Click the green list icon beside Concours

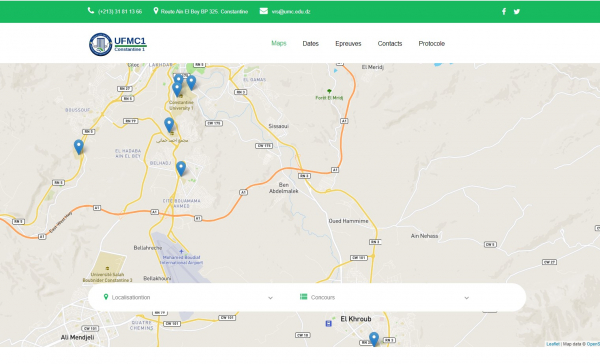tap(303, 297)
